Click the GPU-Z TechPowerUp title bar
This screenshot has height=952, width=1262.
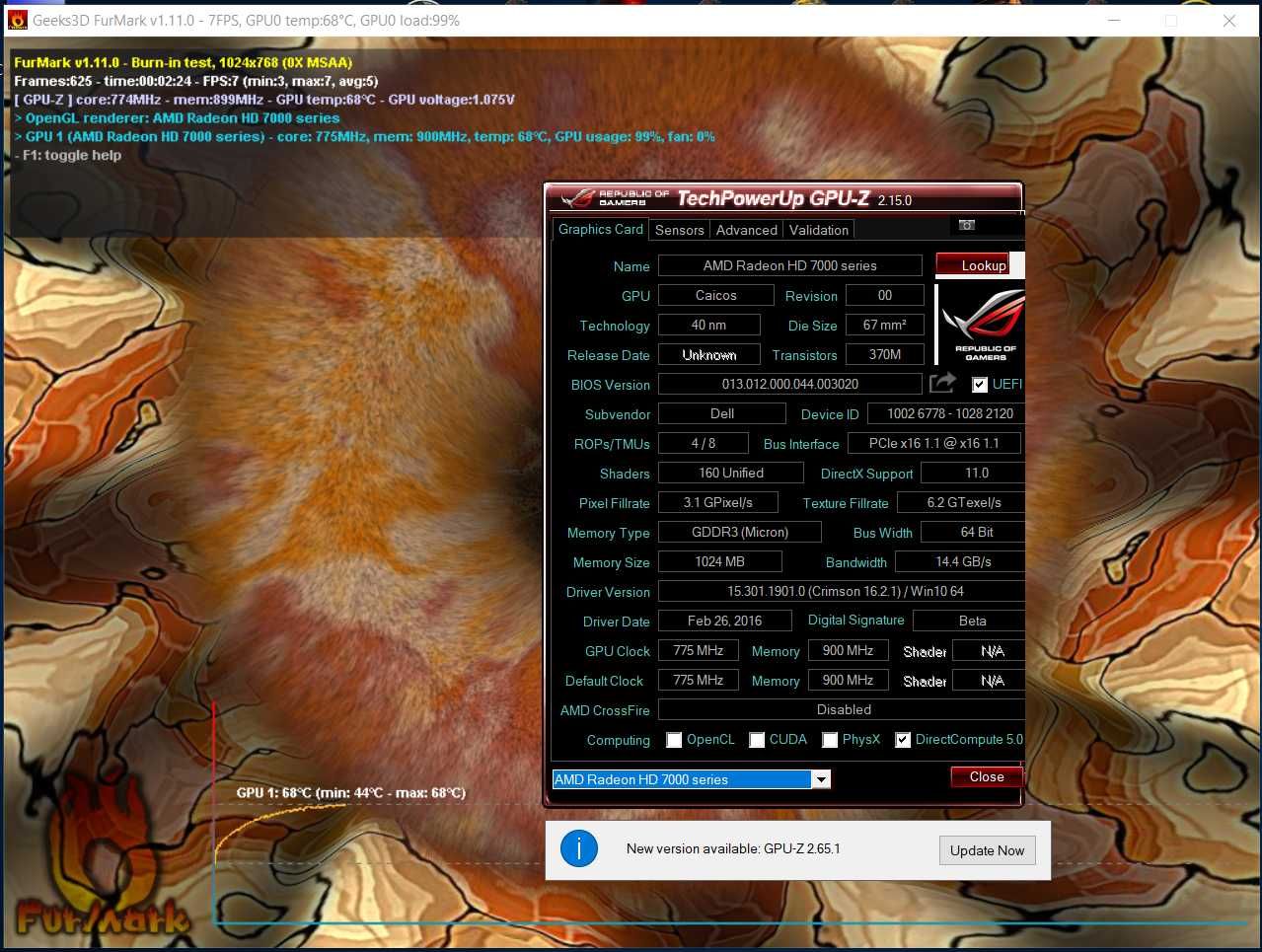[784, 198]
